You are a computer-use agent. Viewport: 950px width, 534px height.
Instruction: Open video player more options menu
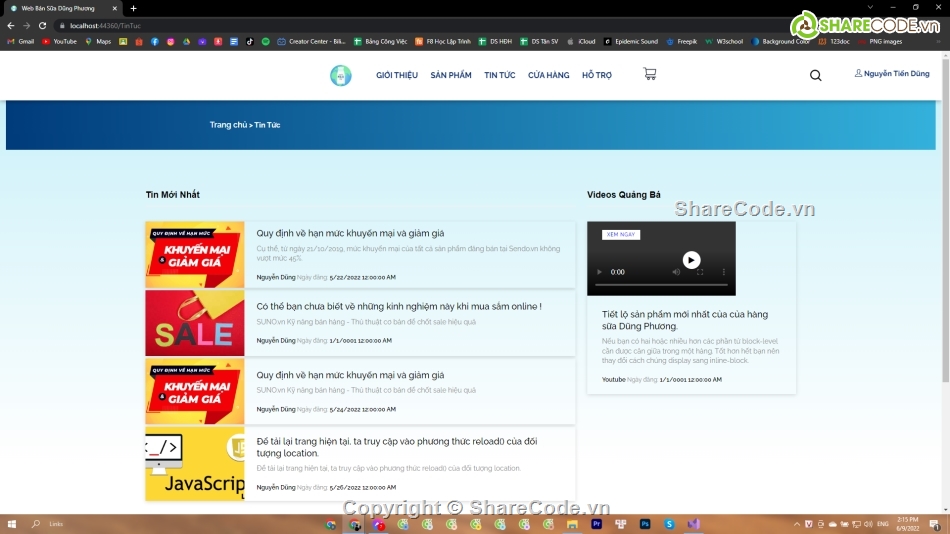[x=723, y=272]
